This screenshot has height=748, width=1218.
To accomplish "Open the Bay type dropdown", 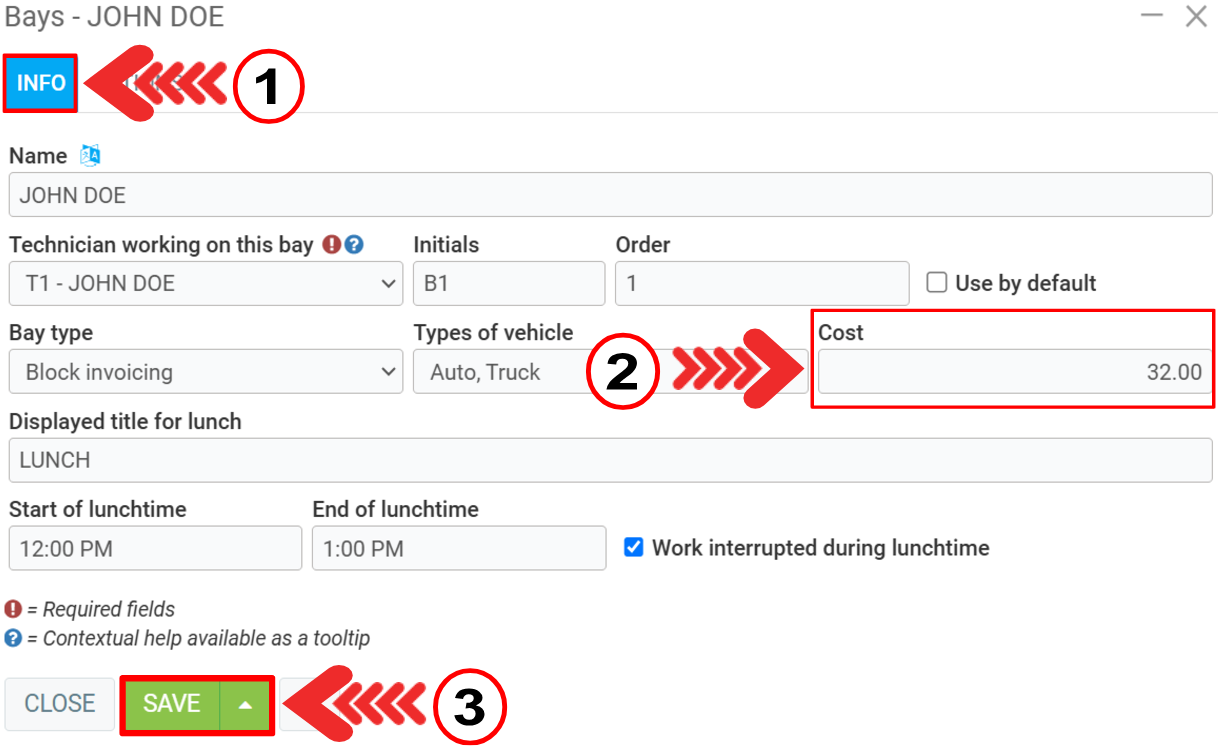I will point(206,372).
